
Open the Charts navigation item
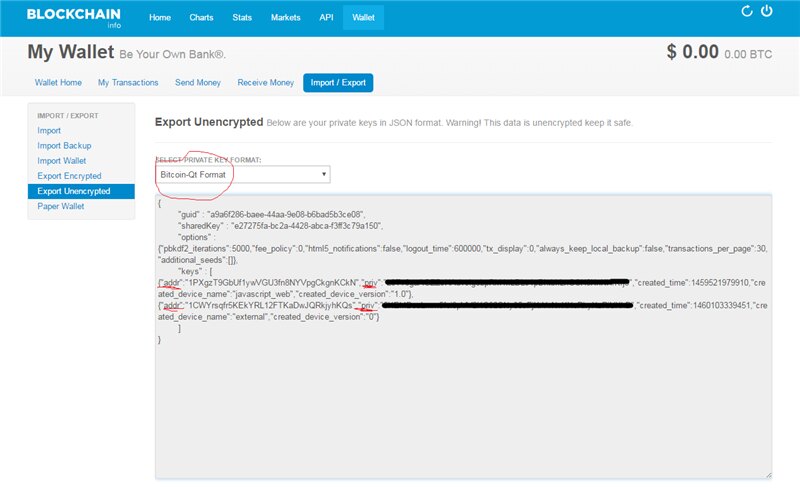pyautogui.click(x=201, y=17)
